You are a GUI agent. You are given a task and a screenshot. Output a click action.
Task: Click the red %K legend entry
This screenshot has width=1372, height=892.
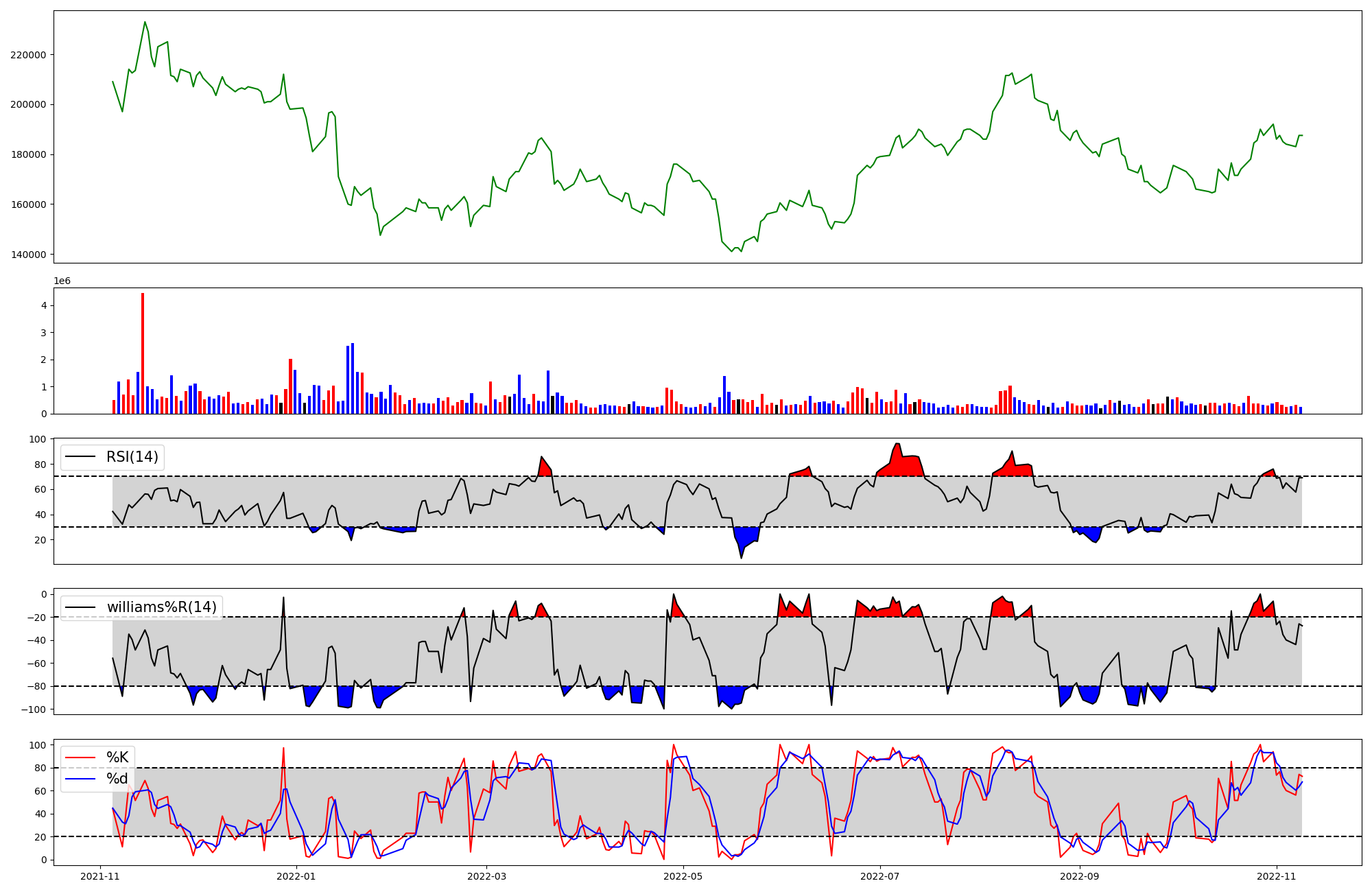tap(117, 758)
